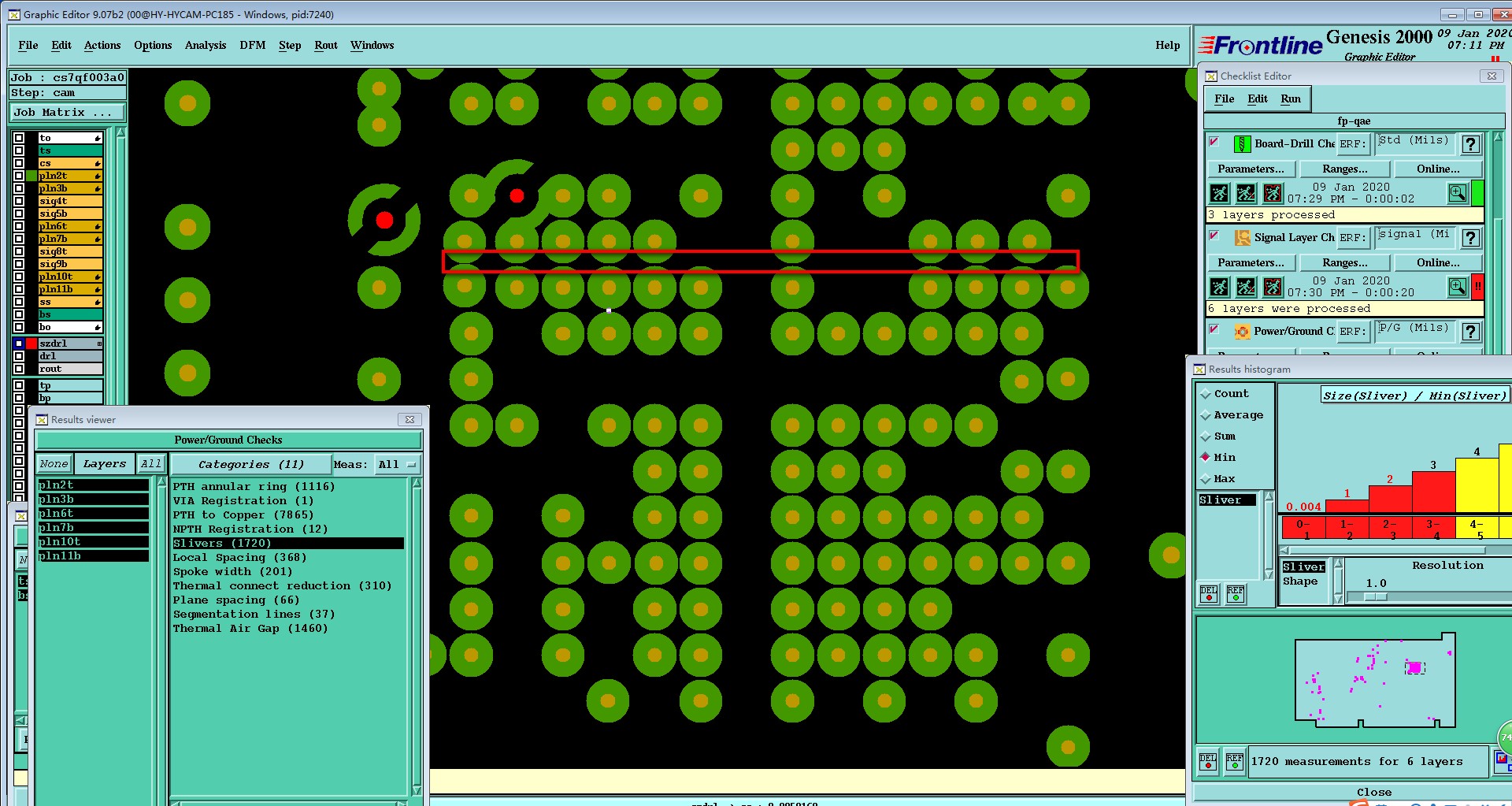Image resolution: width=1512 pixels, height=806 pixels.
Task: Click the None button in Results viewer
Action: [54, 464]
